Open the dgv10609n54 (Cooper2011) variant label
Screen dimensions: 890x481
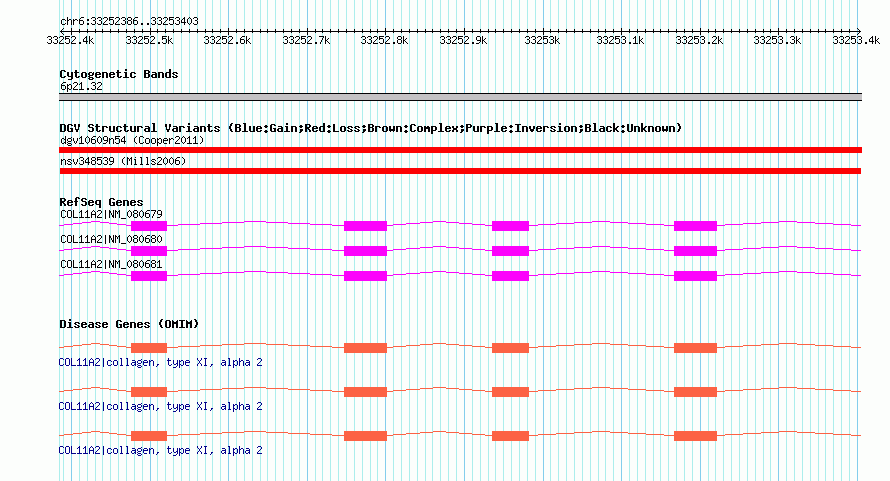point(132,140)
